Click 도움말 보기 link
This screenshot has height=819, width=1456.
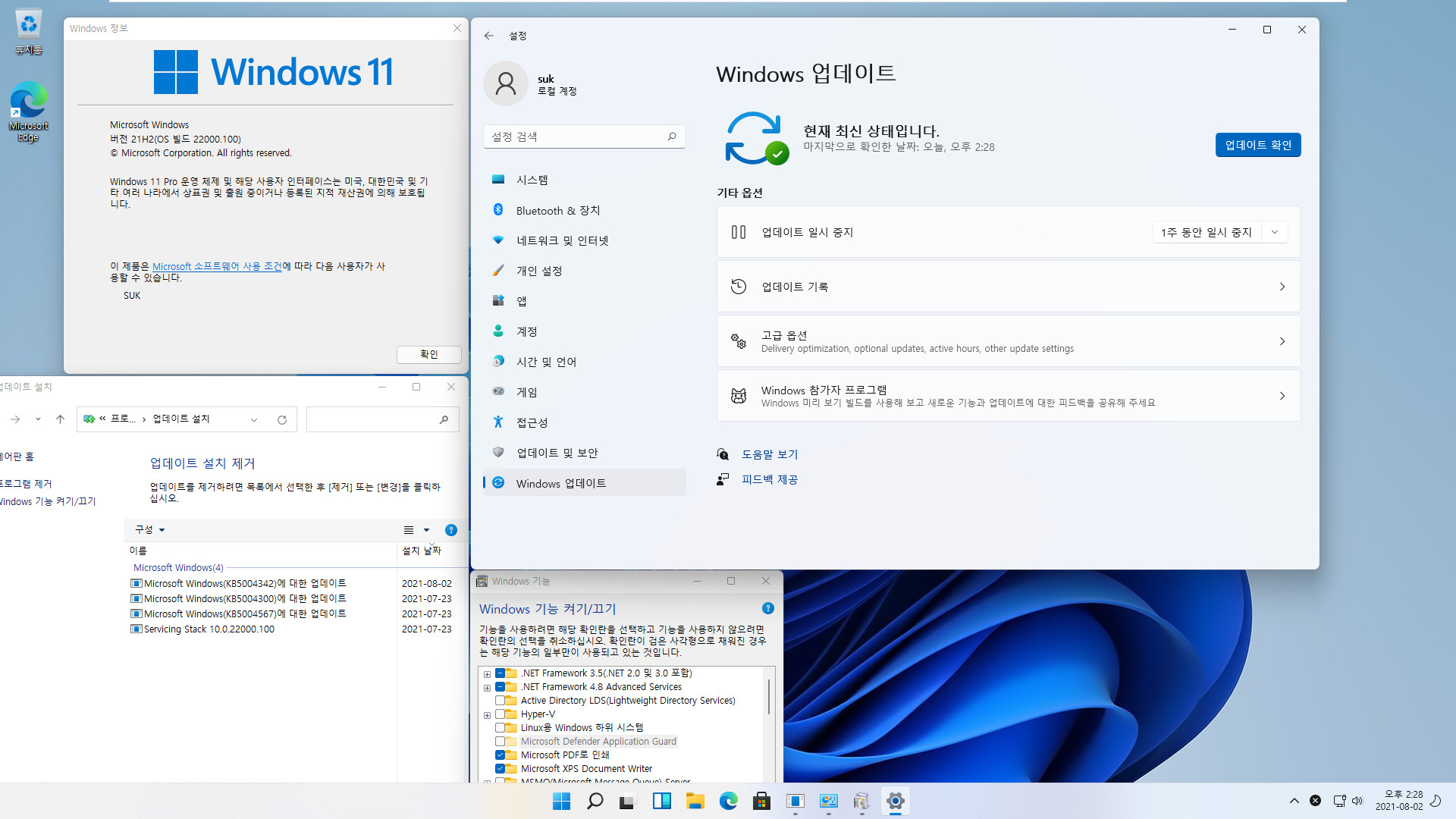coord(770,454)
